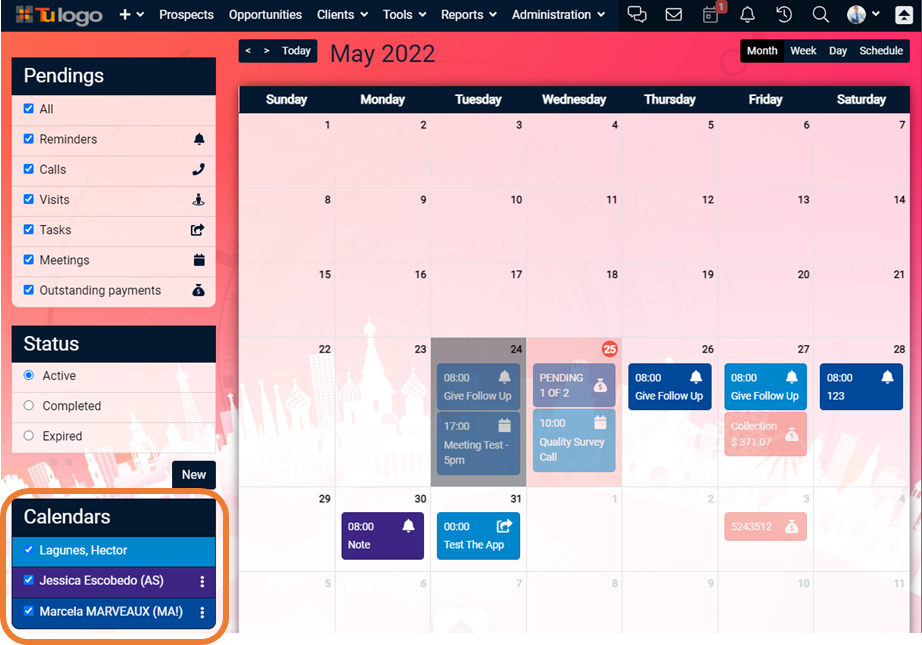Switch to Month view
The width and height of the screenshot is (922, 645).
762,51
